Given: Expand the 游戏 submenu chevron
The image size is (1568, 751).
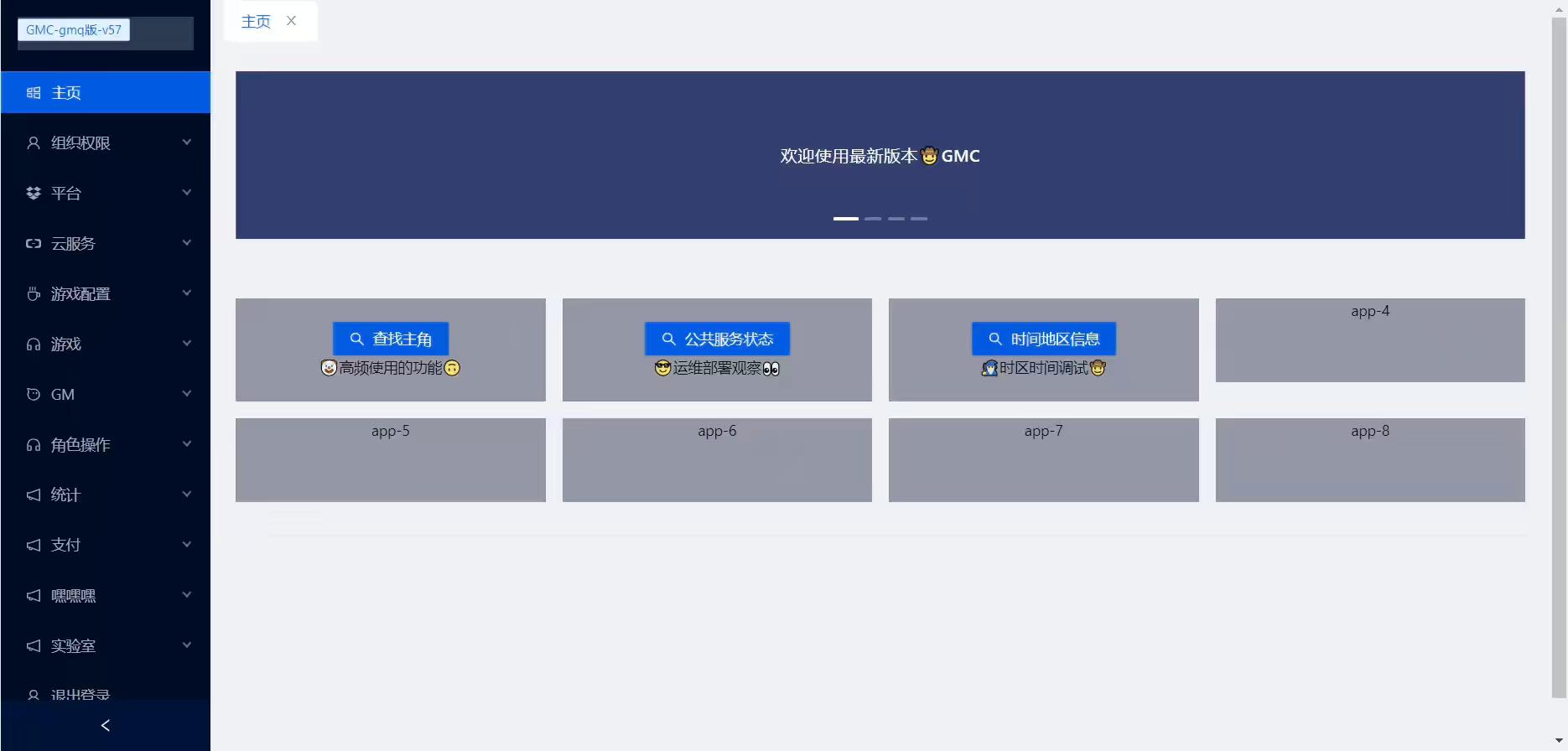Looking at the screenshot, I should pos(187,344).
